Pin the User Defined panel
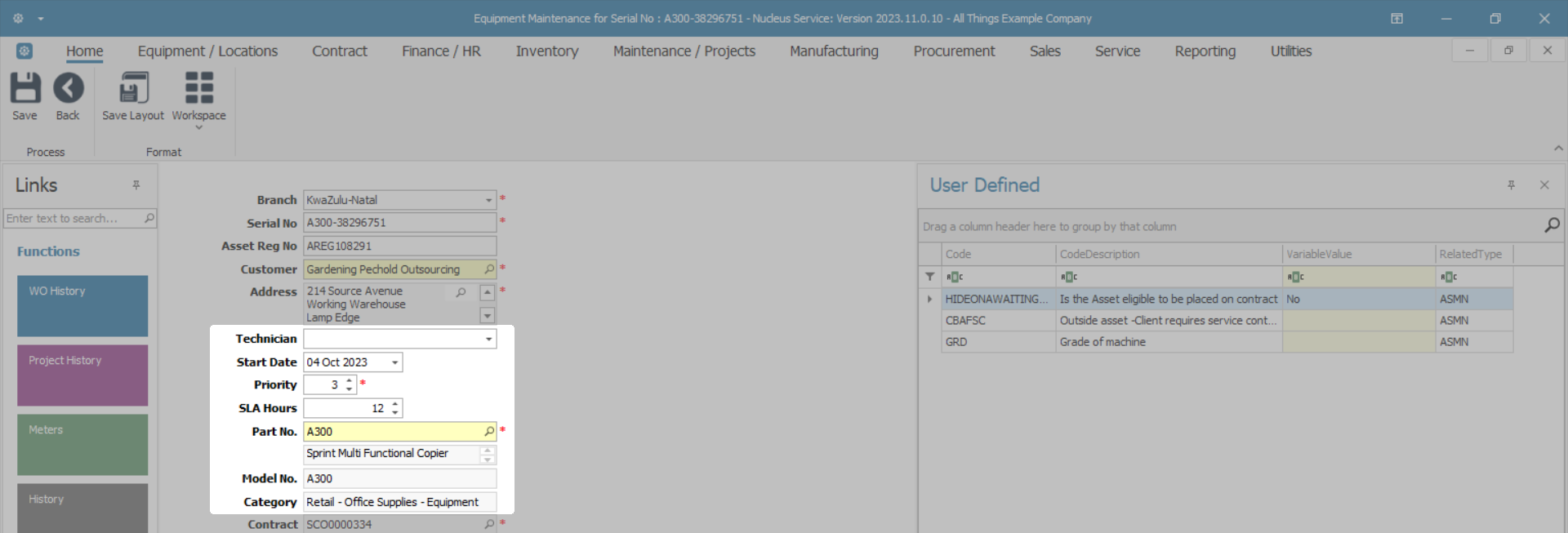 (1511, 185)
